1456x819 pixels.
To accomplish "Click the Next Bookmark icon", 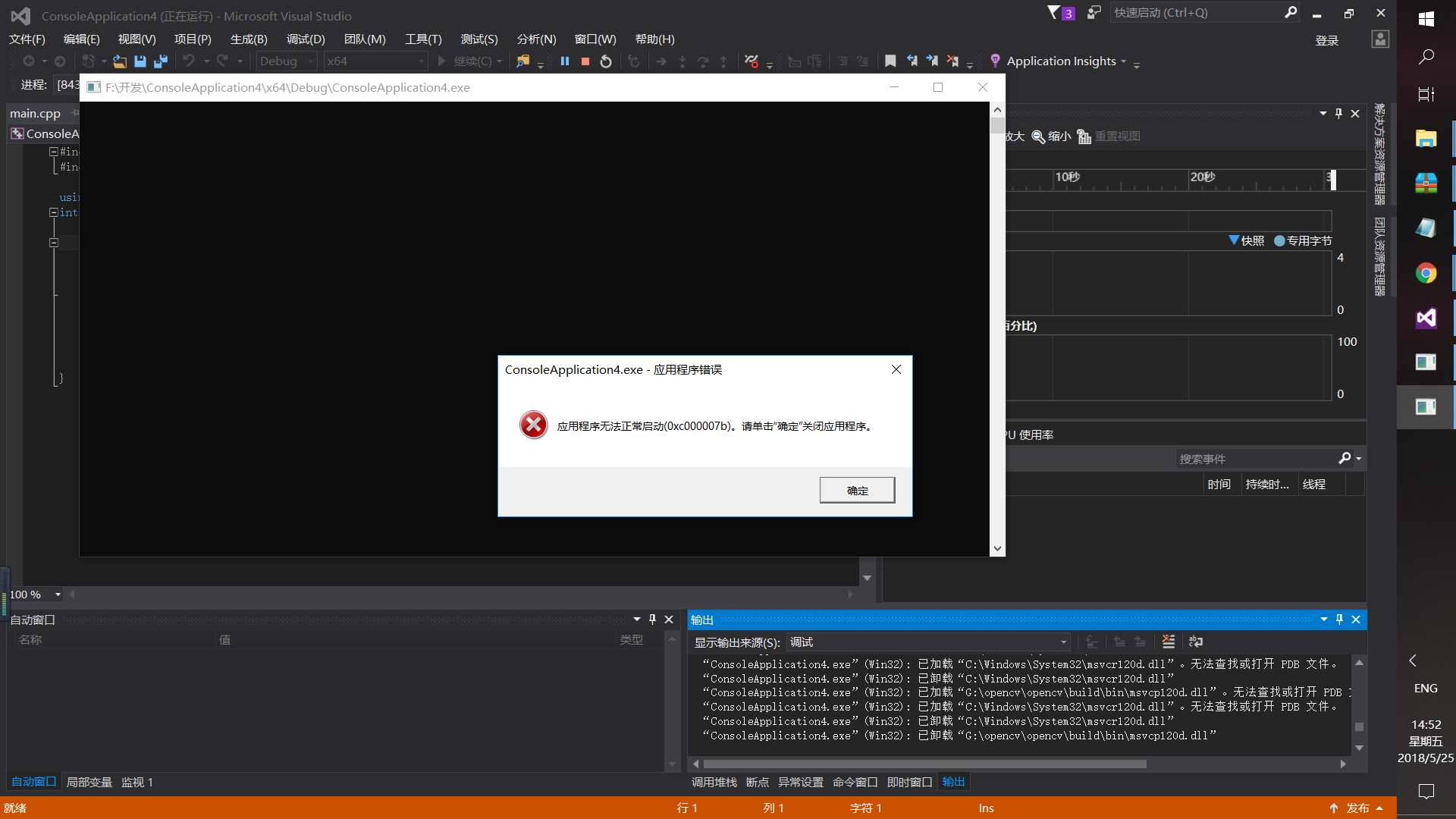I will [x=932, y=61].
